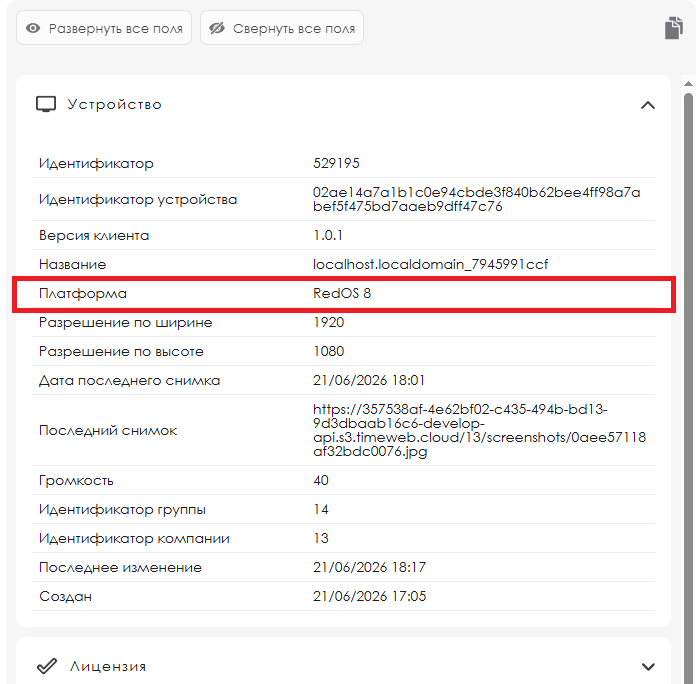Click Развернуть все поля button
696x684 pixels.
(x=104, y=28)
